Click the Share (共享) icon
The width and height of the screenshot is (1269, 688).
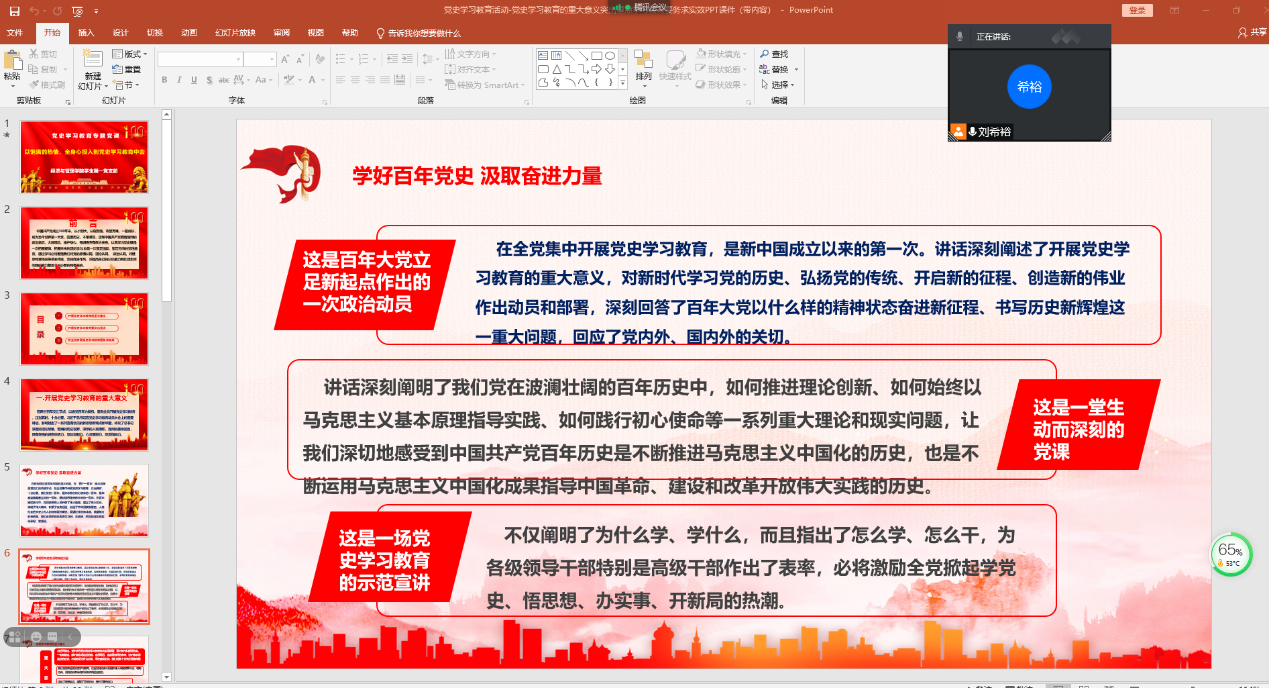point(1244,32)
